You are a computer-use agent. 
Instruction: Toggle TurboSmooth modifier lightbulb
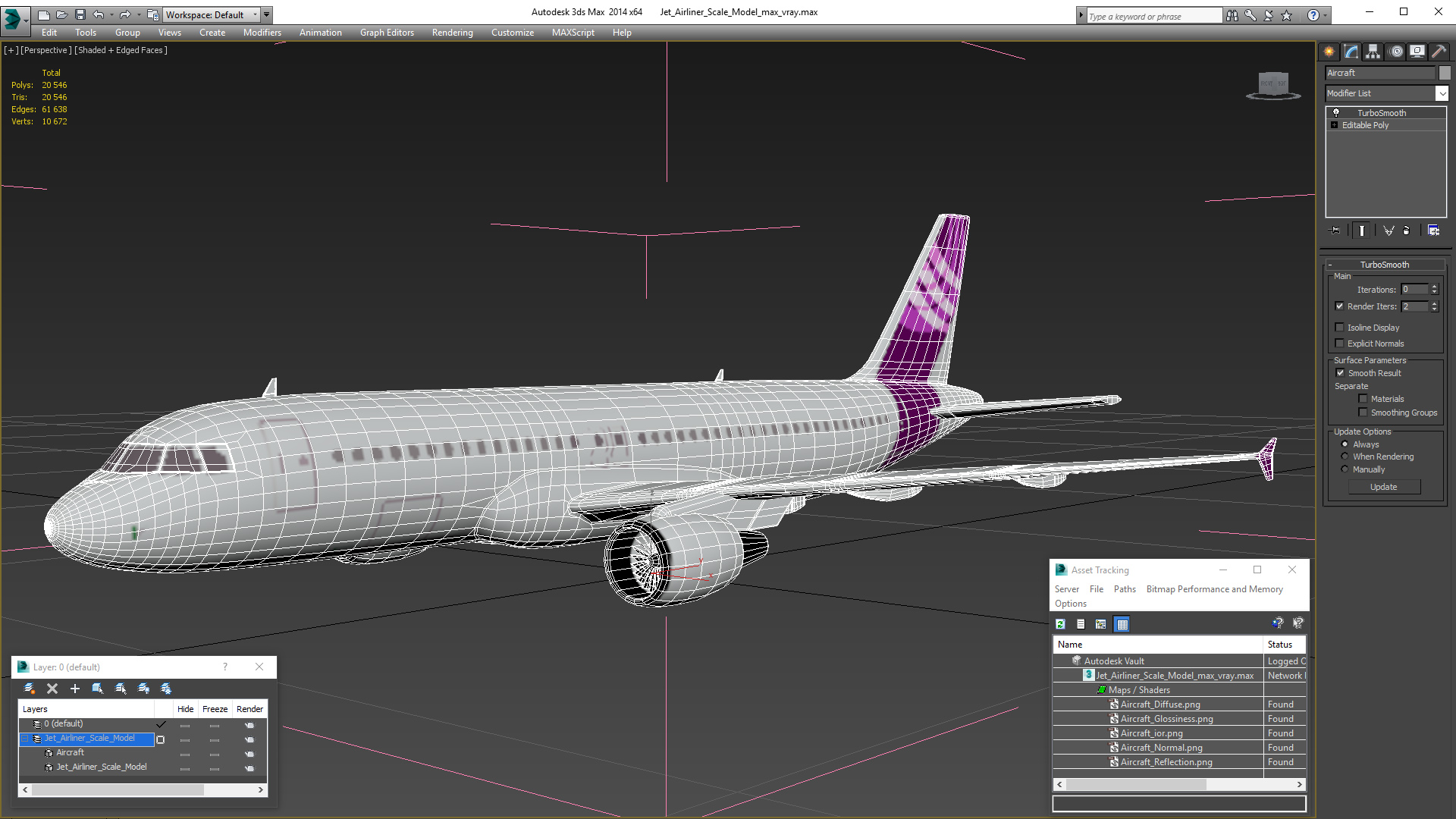[1336, 112]
